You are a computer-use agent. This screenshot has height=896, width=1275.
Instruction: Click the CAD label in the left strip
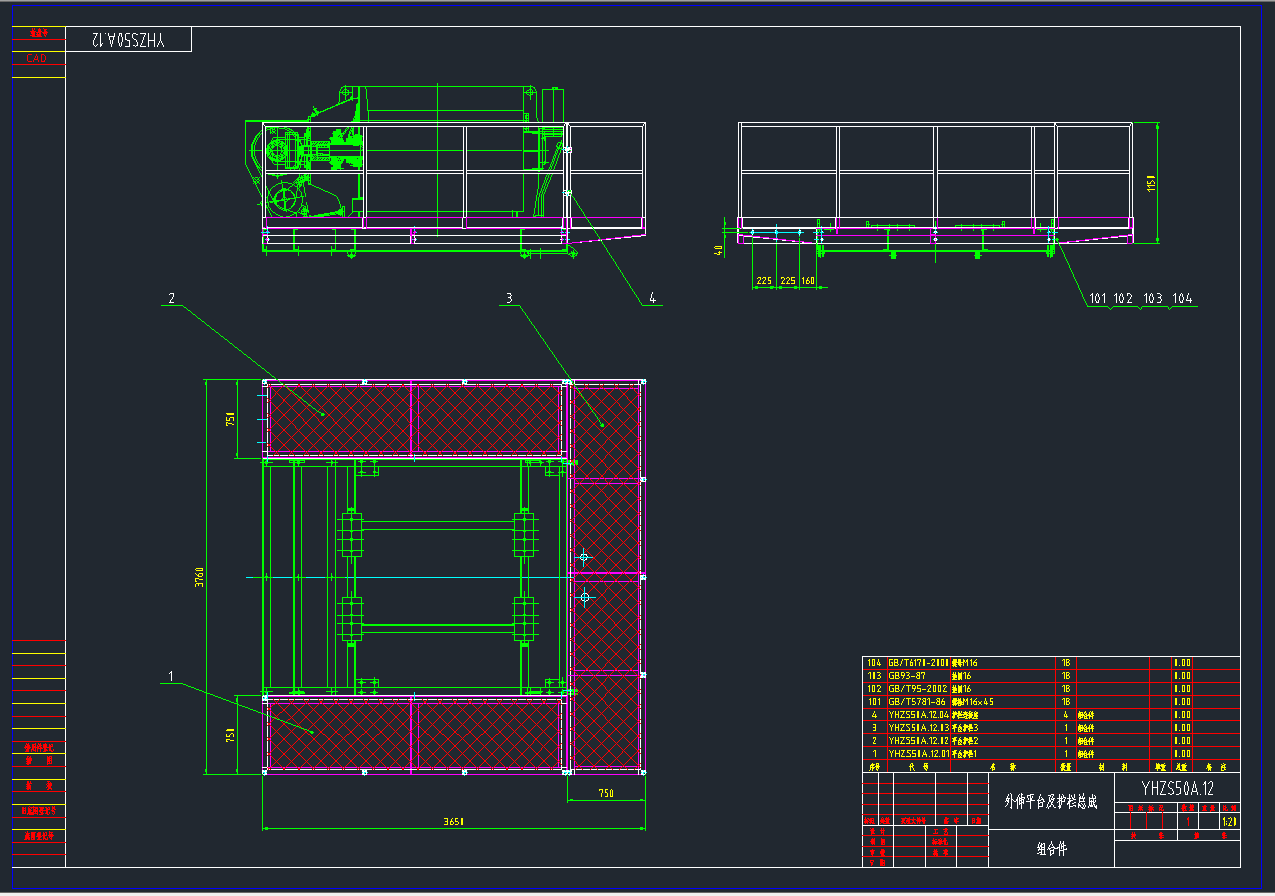(x=37, y=58)
